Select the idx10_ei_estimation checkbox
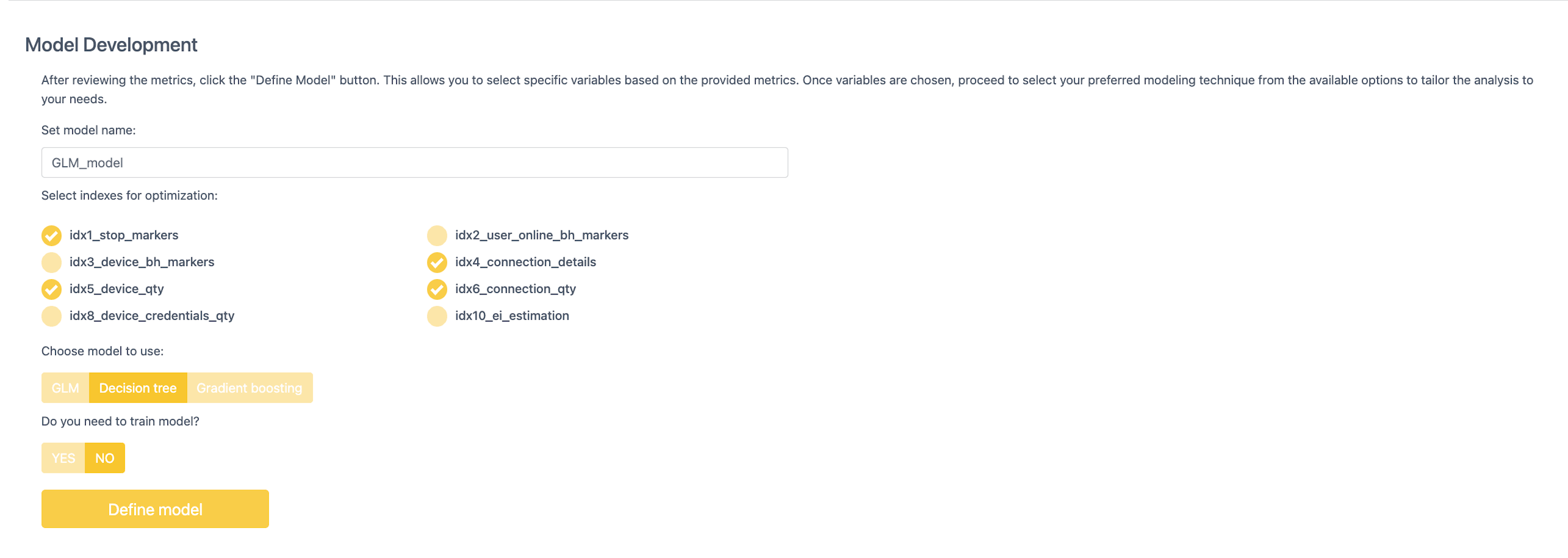This screenshot has height=558, width=1568. (437, 315)
